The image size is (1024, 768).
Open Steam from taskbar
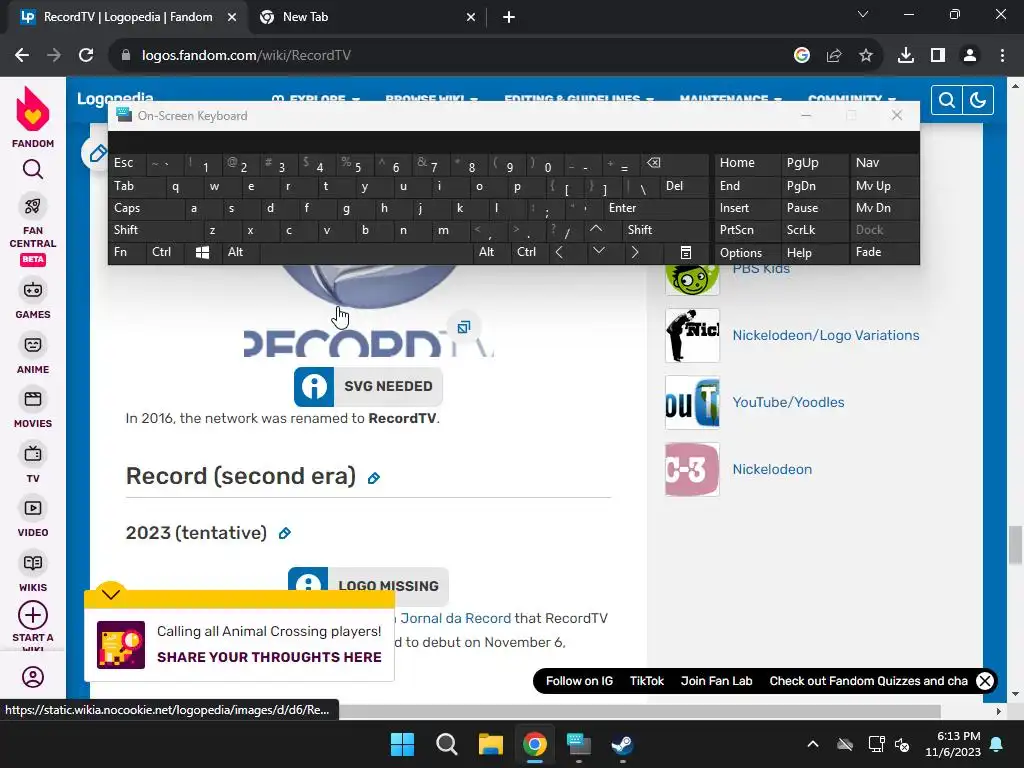tap(622, 744)
